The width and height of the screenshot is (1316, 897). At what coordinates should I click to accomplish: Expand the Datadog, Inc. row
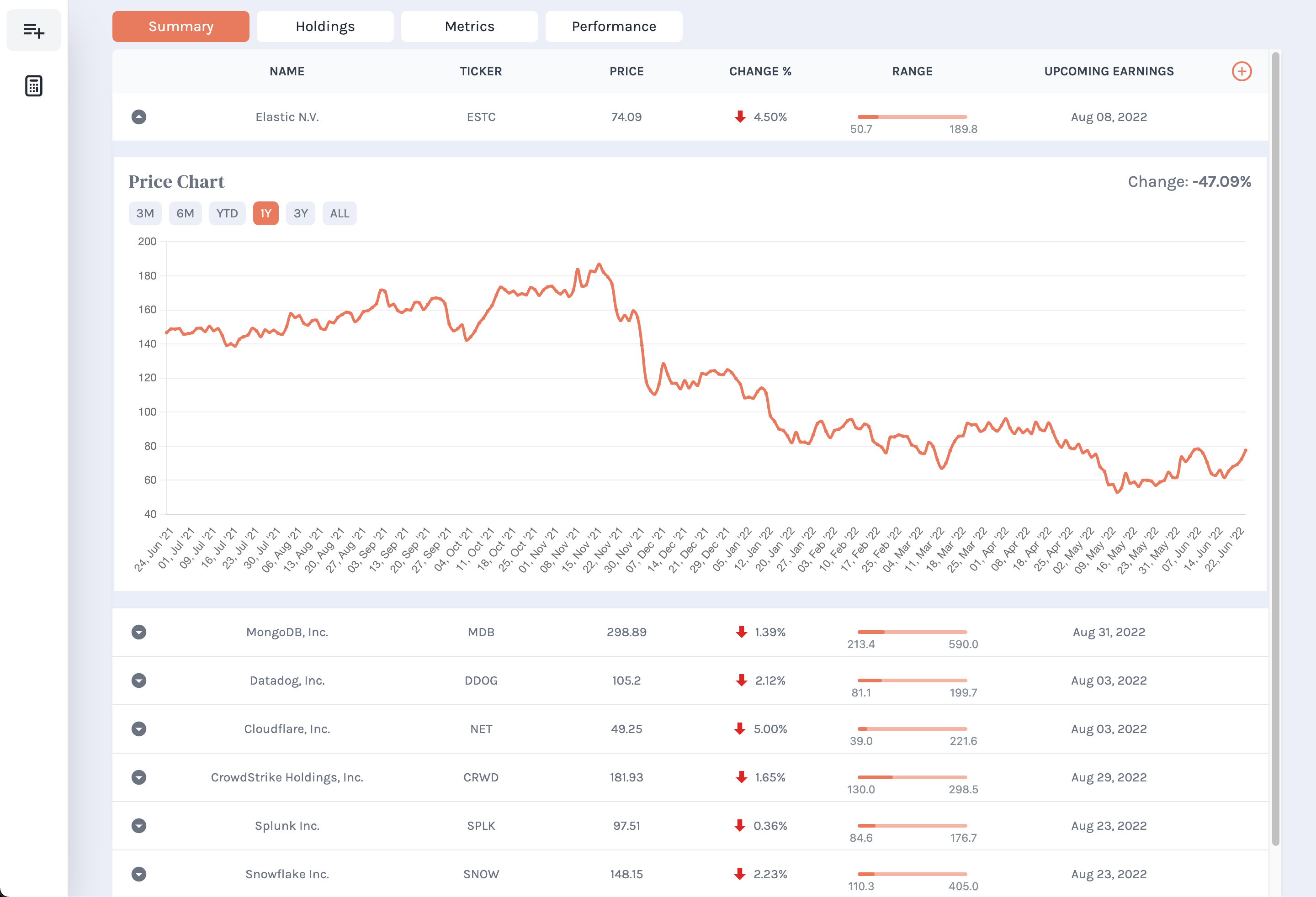click(x=139, y=680)
